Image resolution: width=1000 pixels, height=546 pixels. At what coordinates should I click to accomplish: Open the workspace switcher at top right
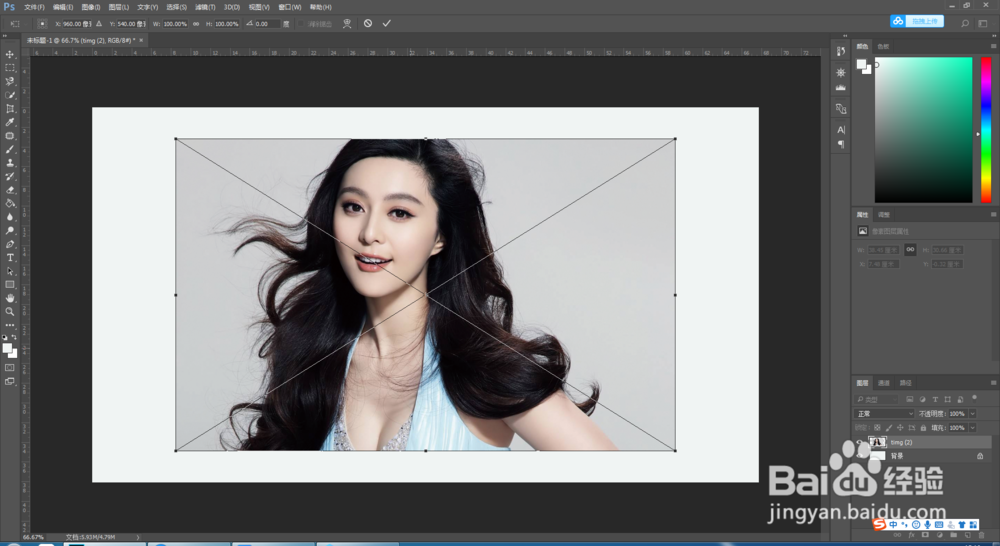pyautogui.click(x=983, y=24)
